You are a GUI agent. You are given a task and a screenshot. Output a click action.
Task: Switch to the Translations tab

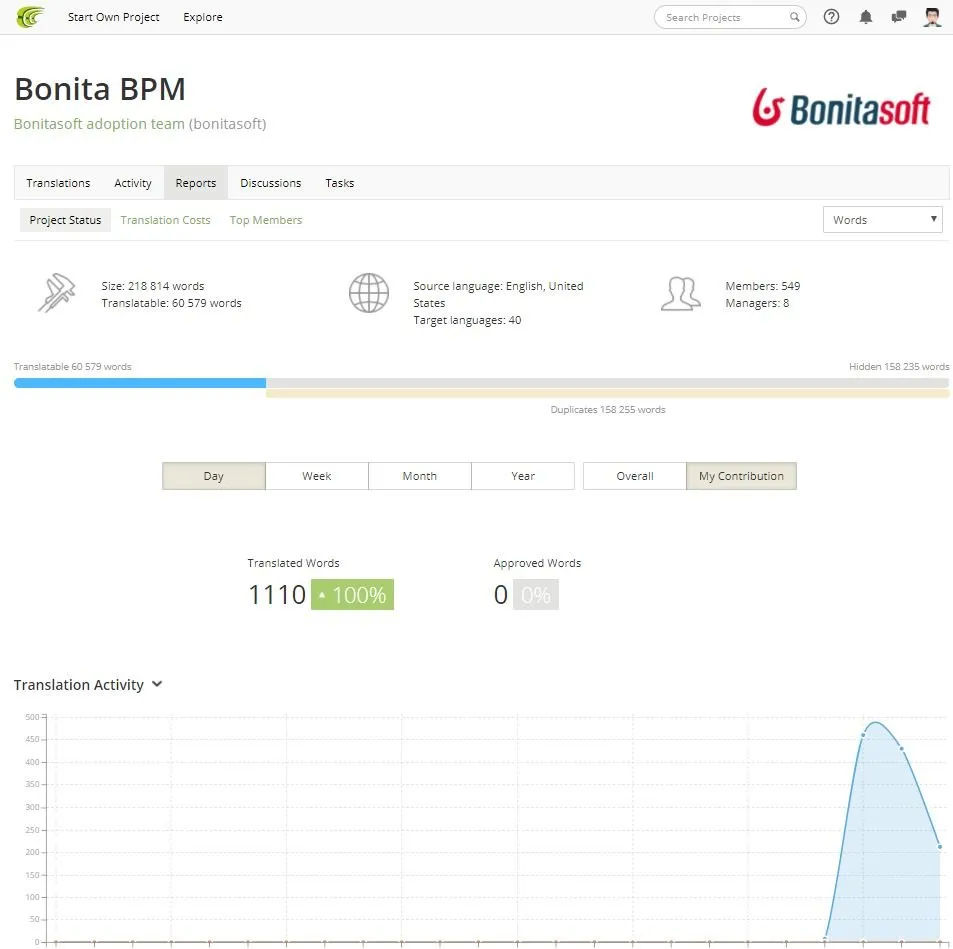coord(58,183)
